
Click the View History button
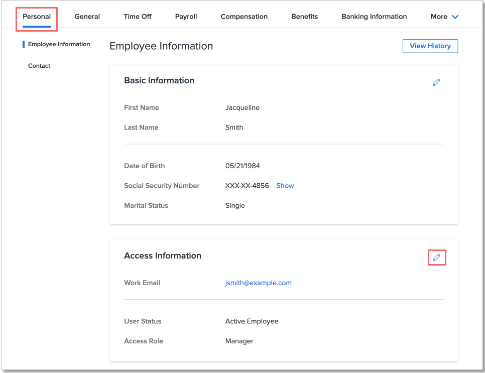pos(430,46)
